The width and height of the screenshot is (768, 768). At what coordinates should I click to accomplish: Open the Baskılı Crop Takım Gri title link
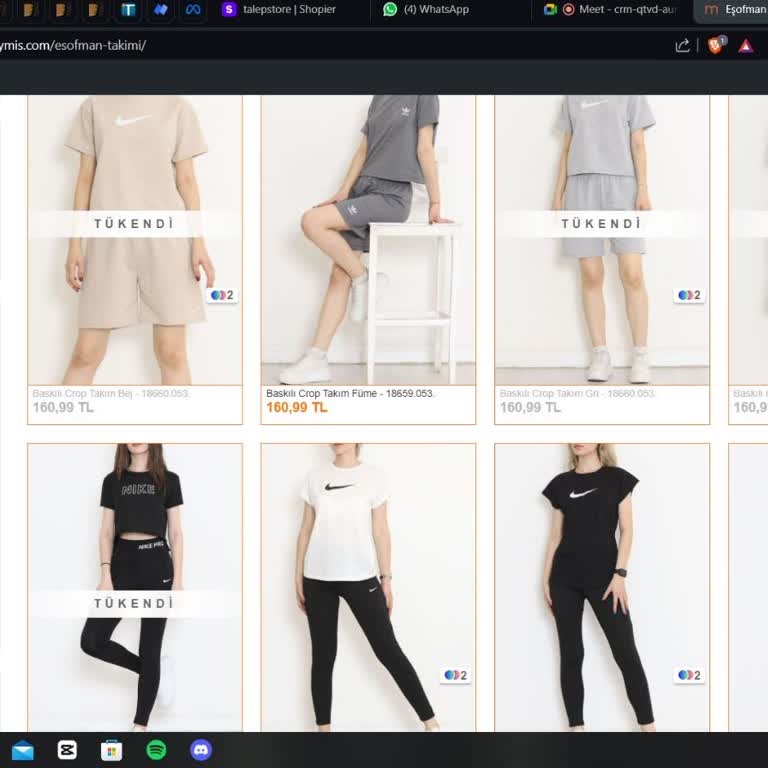pyautogui.click(x=577, y=393)
